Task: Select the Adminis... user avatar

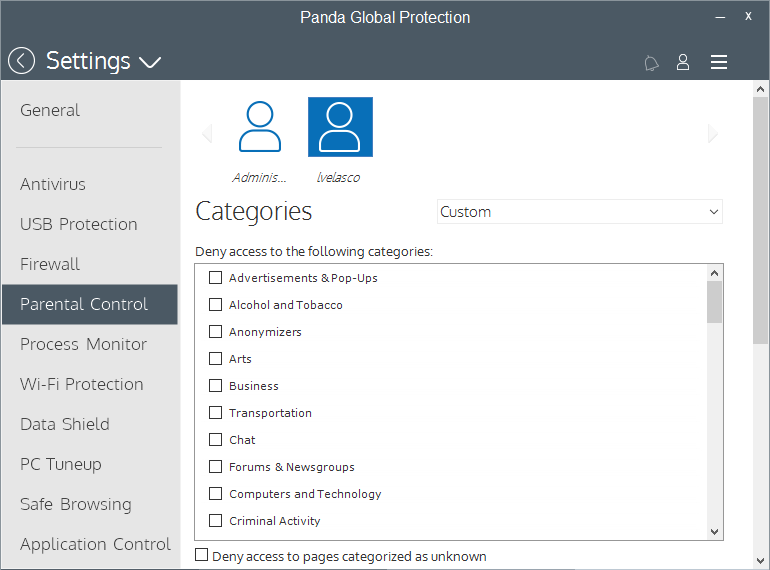Action: (260, 127)
